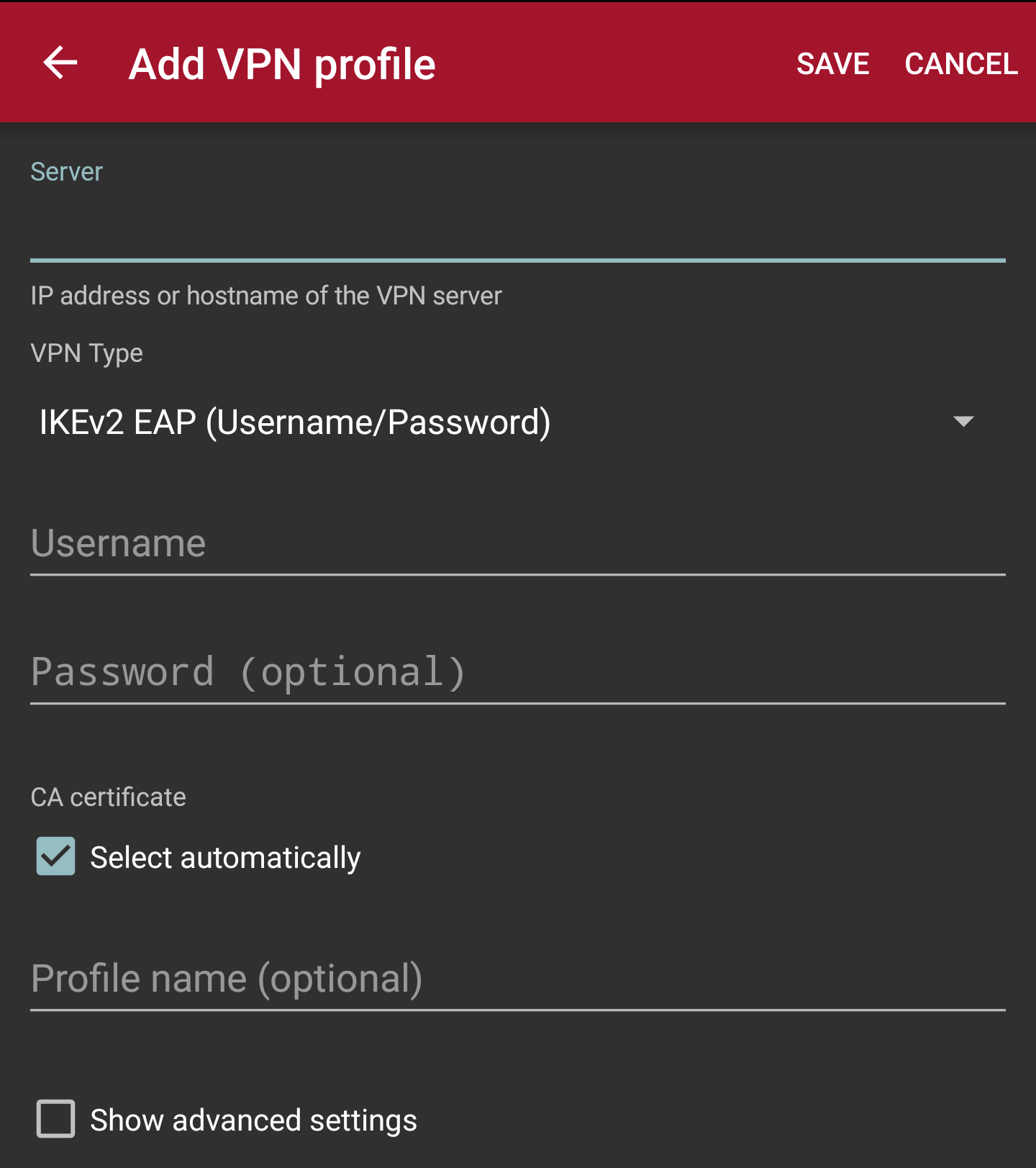Click the IP address or hostname hint

point(266,296)
